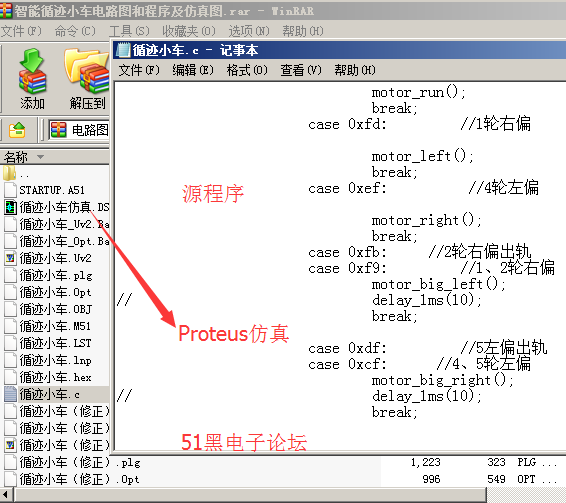Image resolution: width=566 pixels, height=503 pixels.
Task: Click the archive icon beside 电路图 path
Action: (x=58, y=130)
